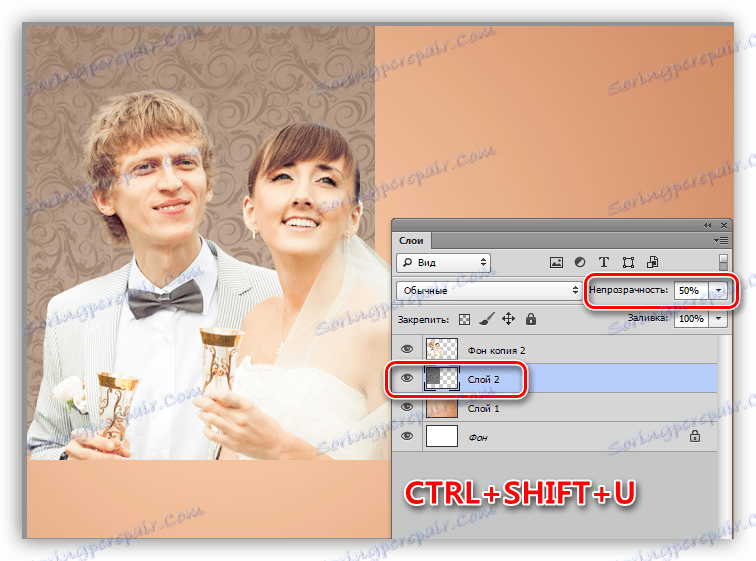Select the Слои tab

click(411, 240)
